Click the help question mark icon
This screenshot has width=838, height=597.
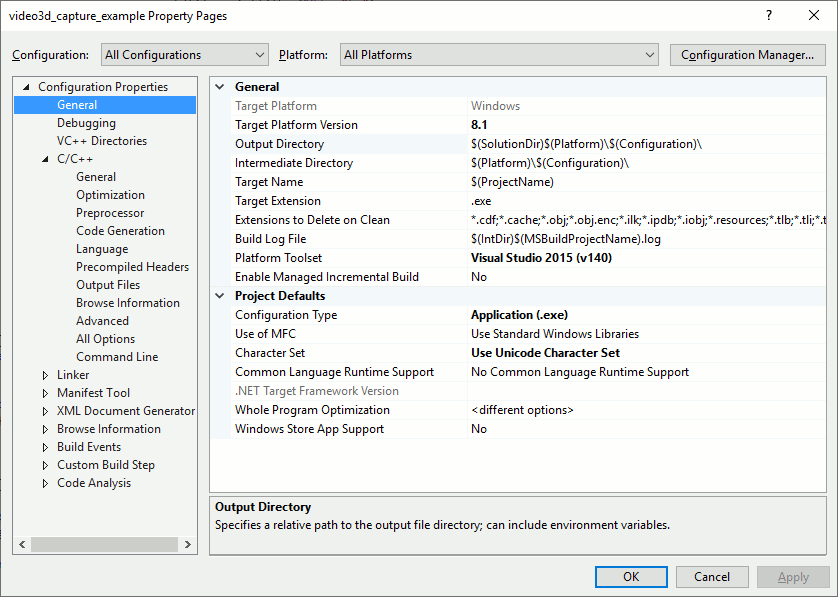767,15
